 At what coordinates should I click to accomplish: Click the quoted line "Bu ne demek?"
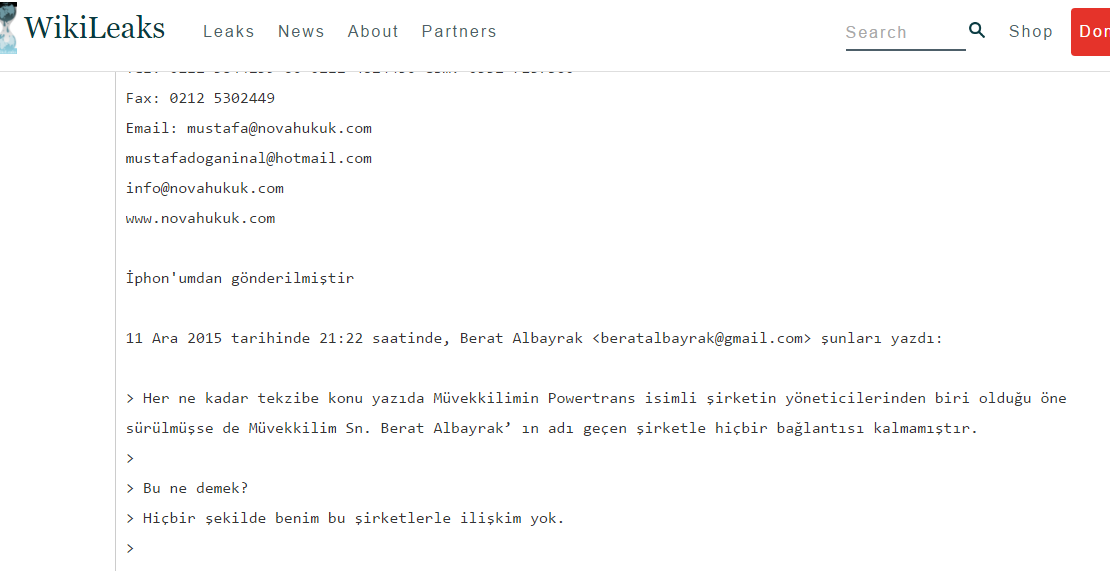pyautogui.click(x=195, y=488)
